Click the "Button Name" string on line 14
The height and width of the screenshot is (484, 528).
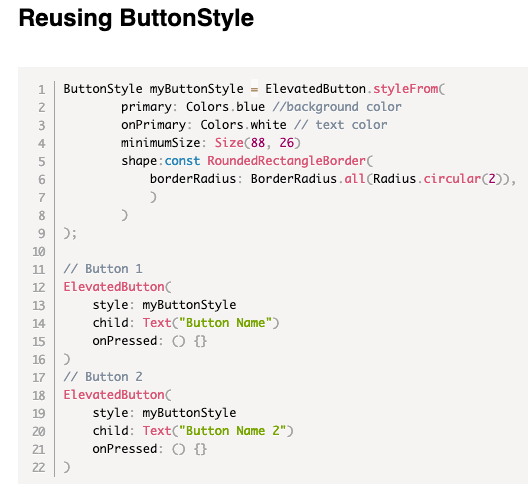click(225, 323)
